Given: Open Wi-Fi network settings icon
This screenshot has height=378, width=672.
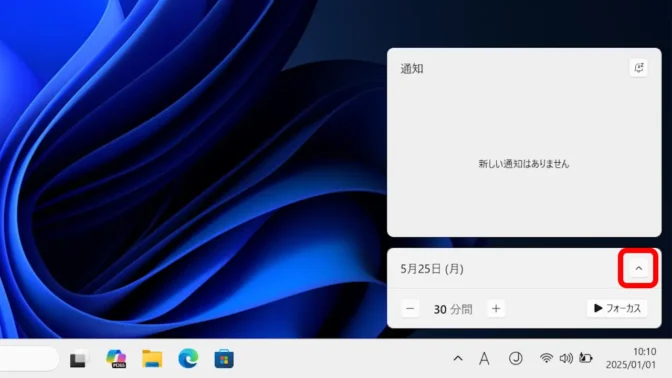Looking at the screenshot, I should 546,358.
